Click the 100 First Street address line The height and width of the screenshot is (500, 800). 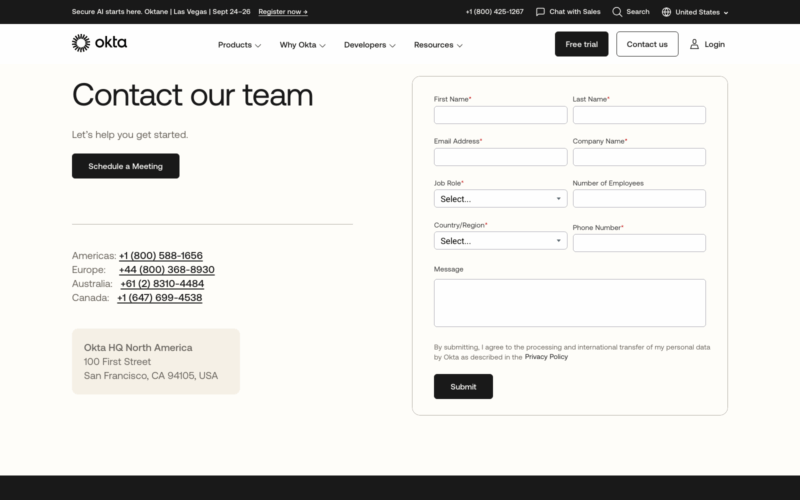pos(117,362)
